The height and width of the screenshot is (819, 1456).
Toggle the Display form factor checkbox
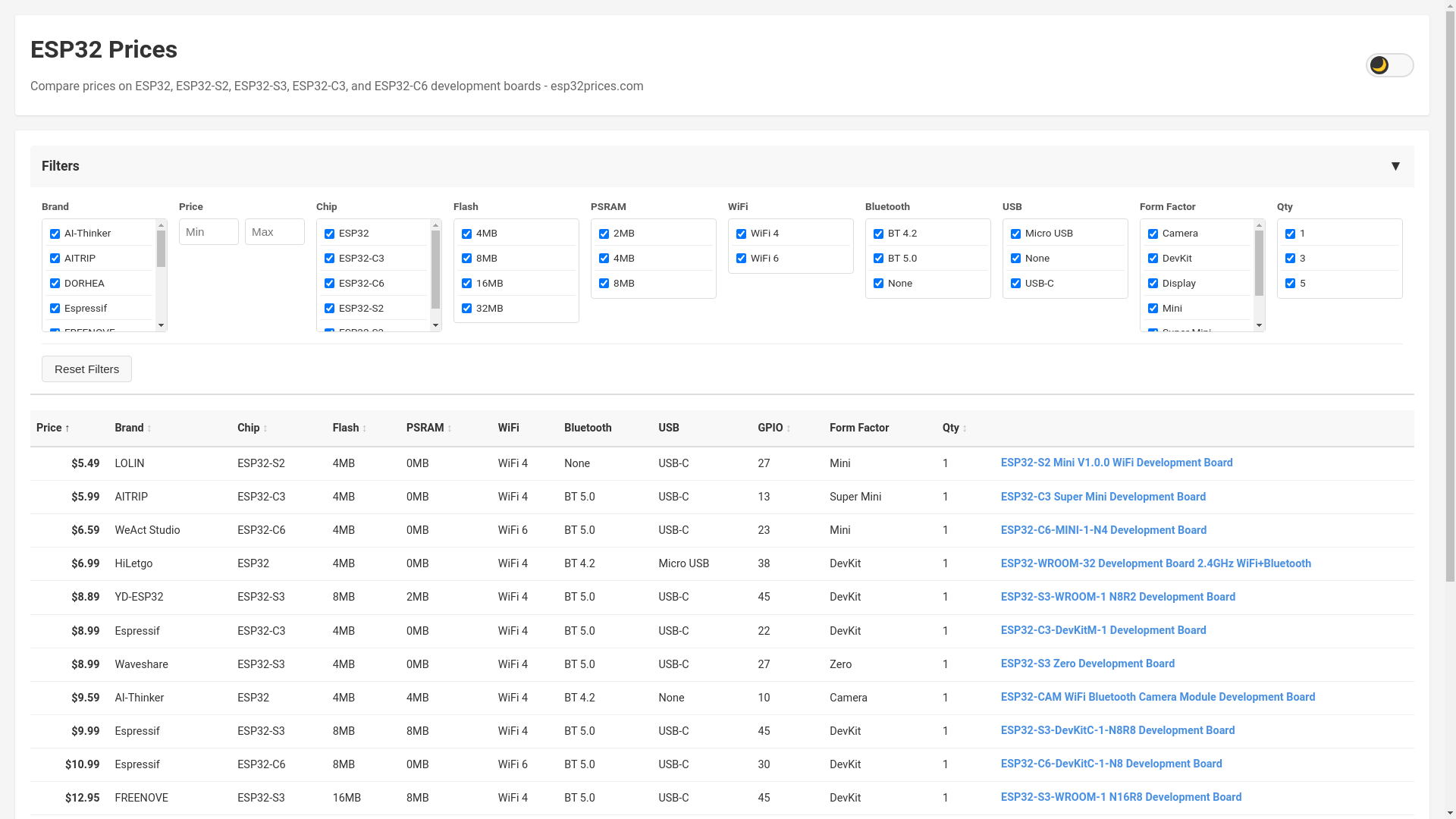coord(1153,284)
